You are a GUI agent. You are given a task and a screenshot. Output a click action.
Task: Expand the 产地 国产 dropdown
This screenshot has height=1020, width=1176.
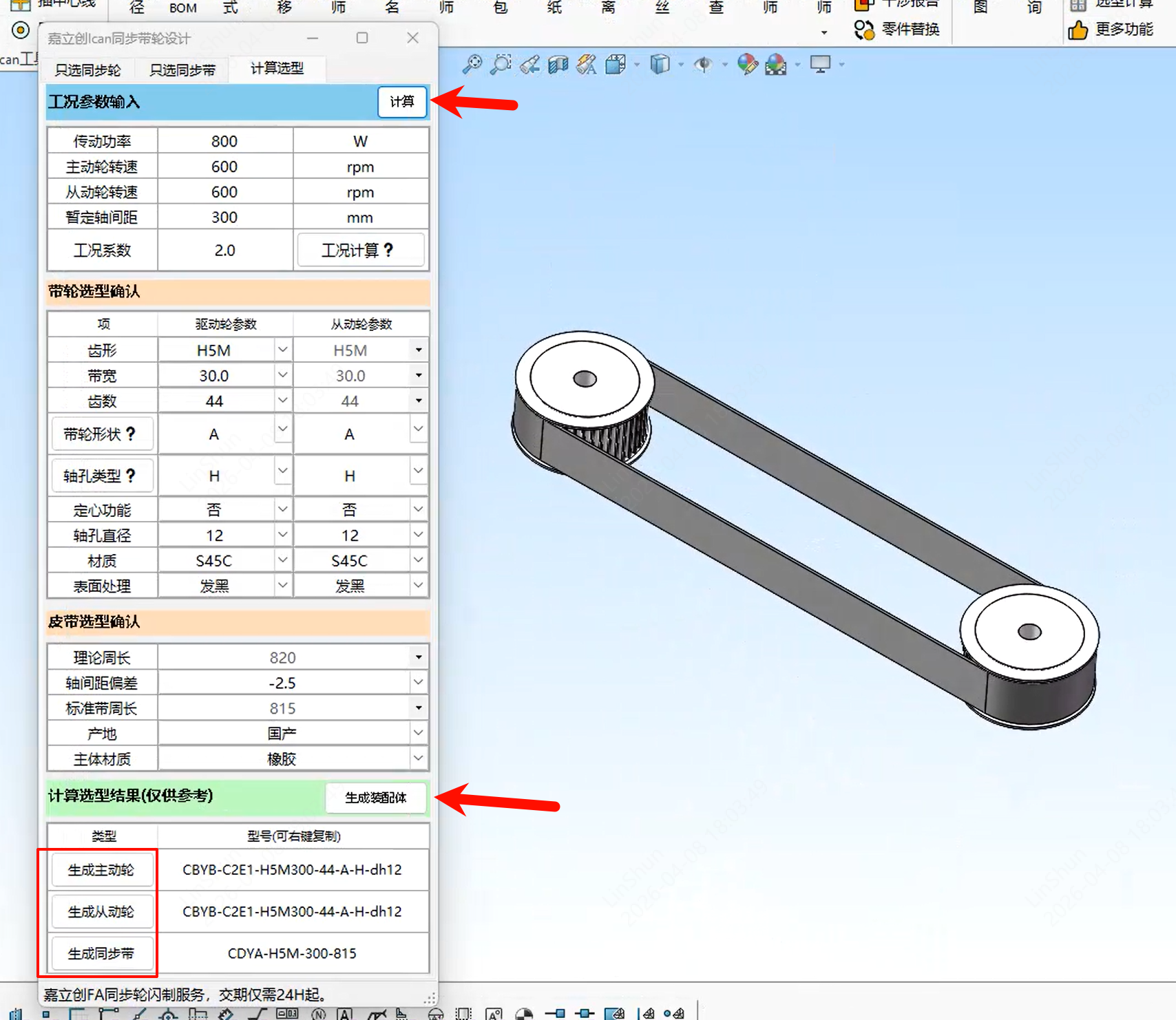418,734
